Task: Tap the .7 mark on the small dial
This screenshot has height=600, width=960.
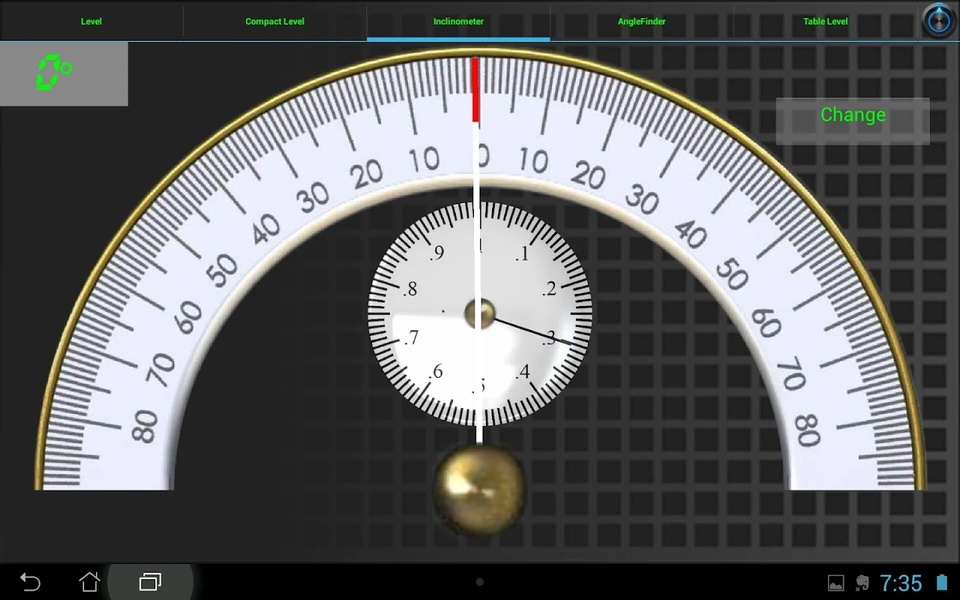Action: point(411,337)
